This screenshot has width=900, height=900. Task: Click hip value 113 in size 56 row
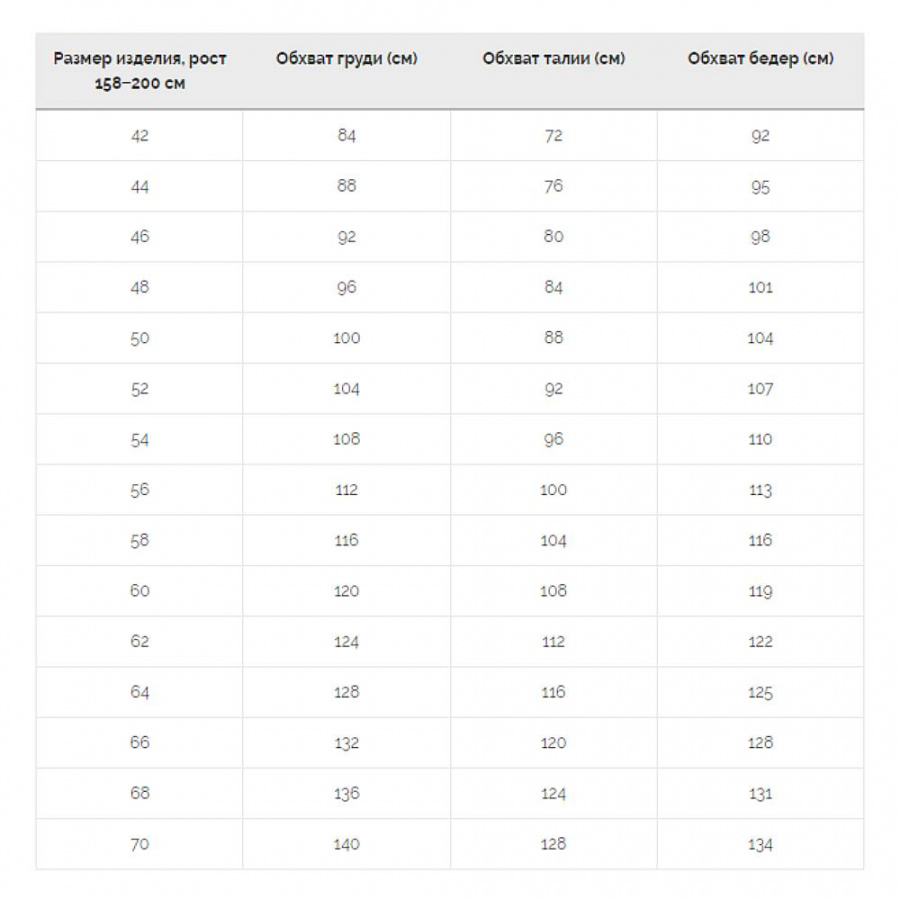[760, 490]
